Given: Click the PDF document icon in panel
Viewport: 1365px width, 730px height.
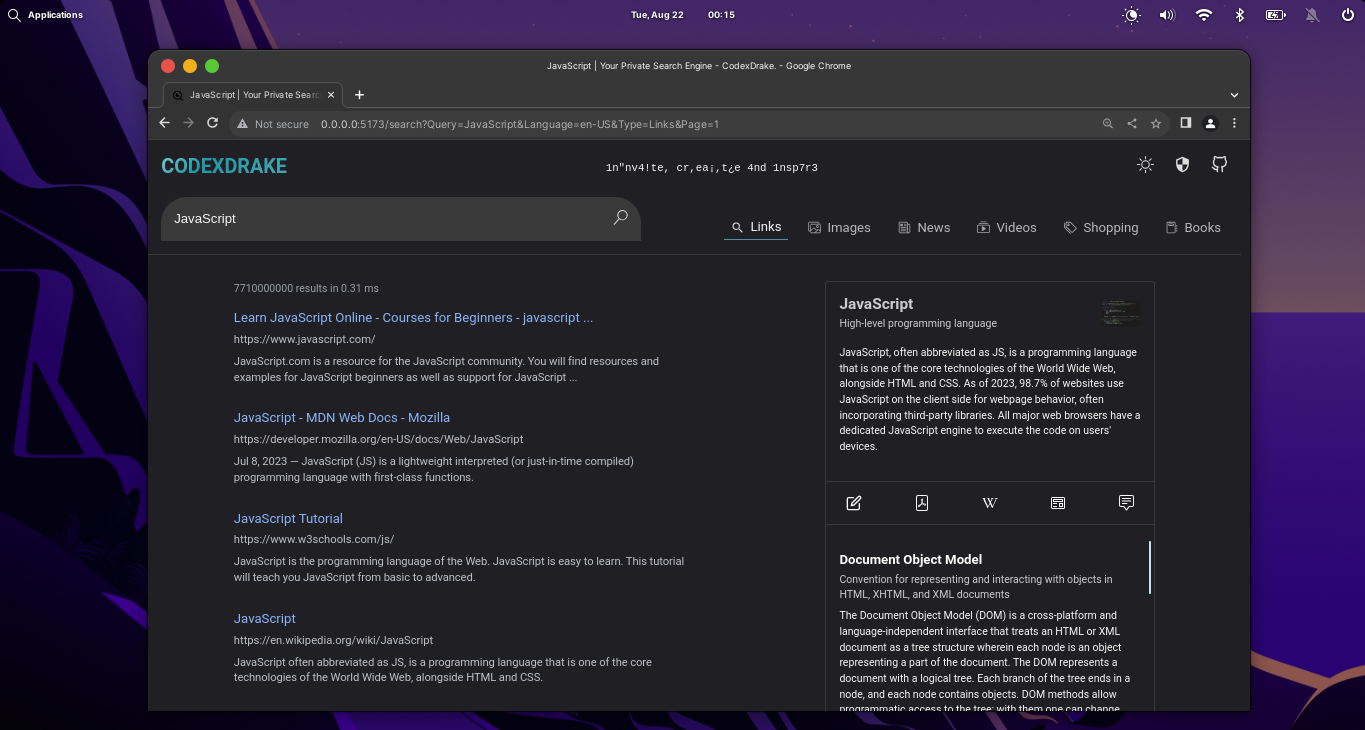Looking at the screenshot, I should (x=922, y=503).
